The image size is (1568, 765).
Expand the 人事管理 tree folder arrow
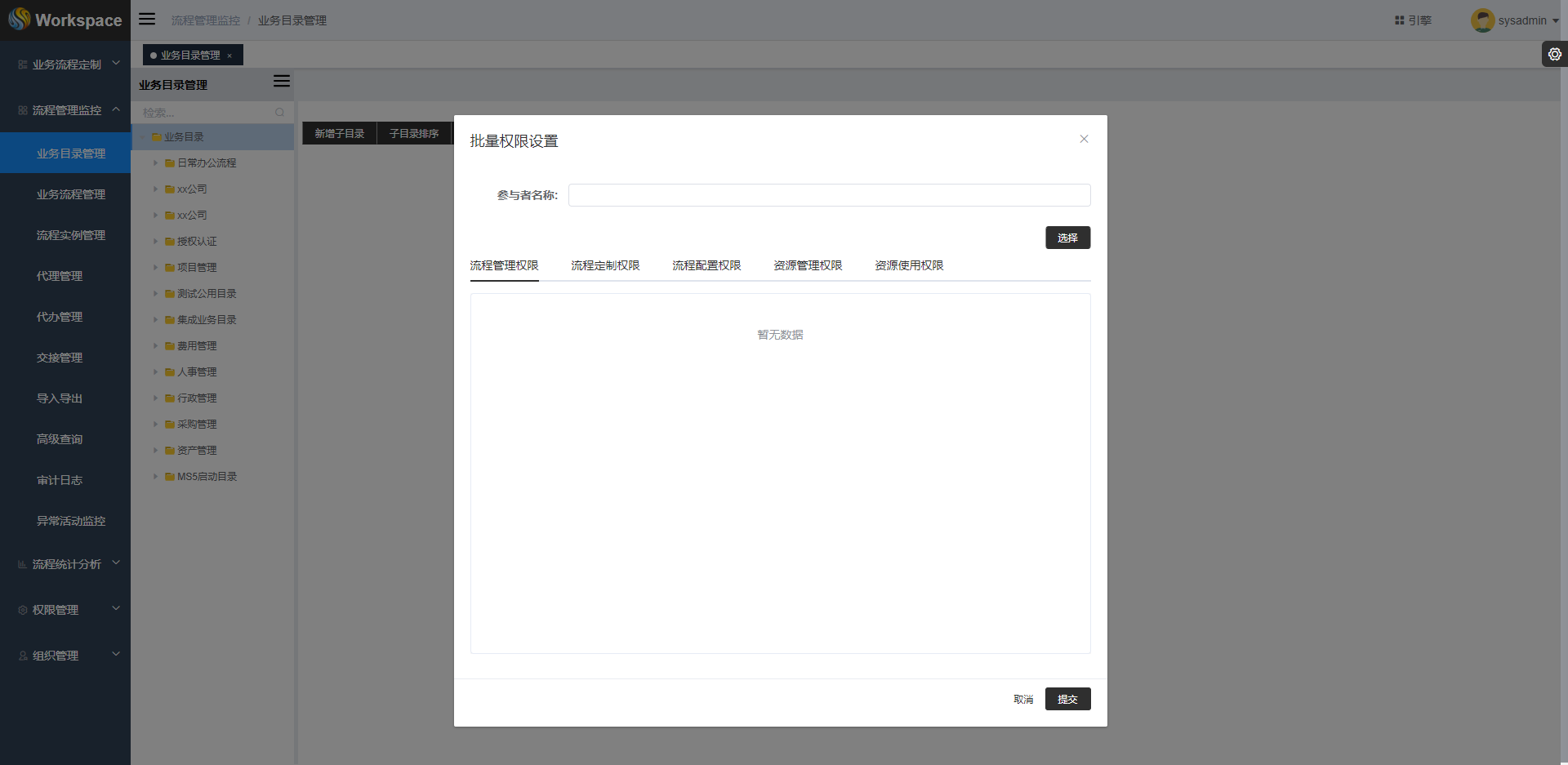point(155,372)
